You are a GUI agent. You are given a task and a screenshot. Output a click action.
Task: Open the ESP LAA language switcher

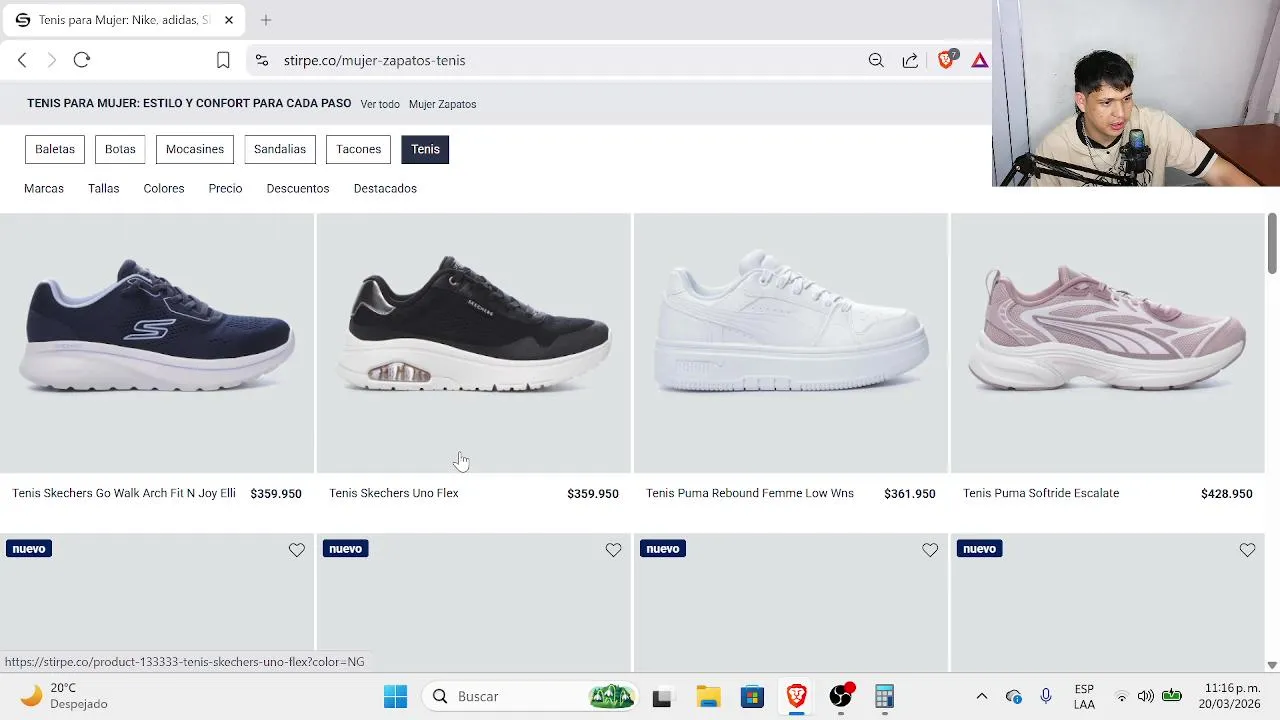tap(1084, 696)
